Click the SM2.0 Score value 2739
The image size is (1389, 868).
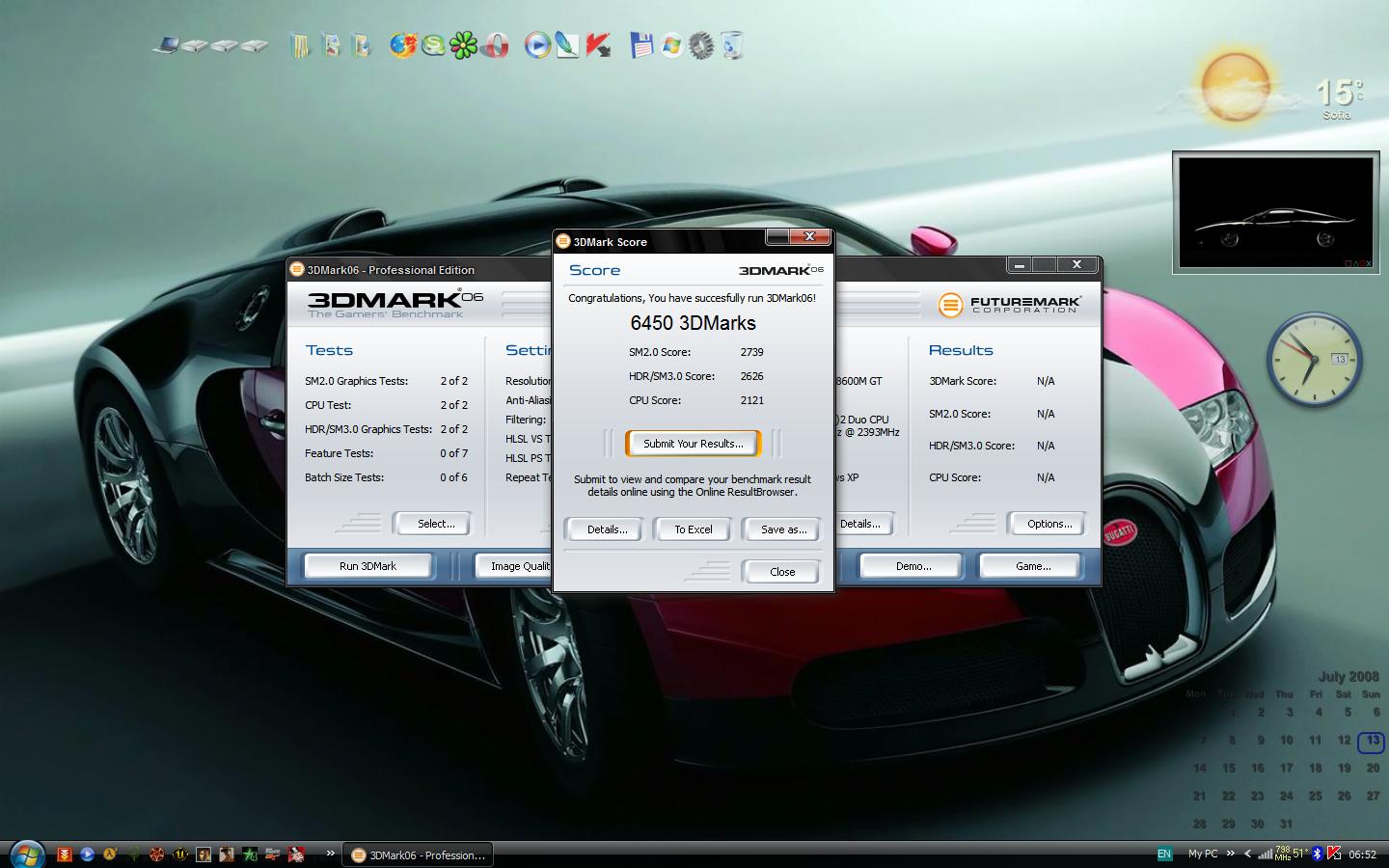(752, 352)
